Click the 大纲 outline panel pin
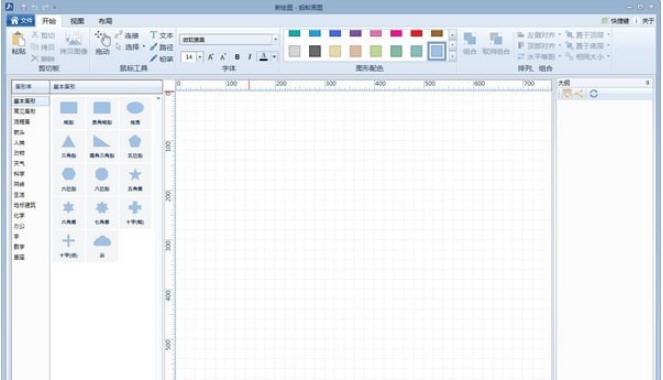 [647, 83]
